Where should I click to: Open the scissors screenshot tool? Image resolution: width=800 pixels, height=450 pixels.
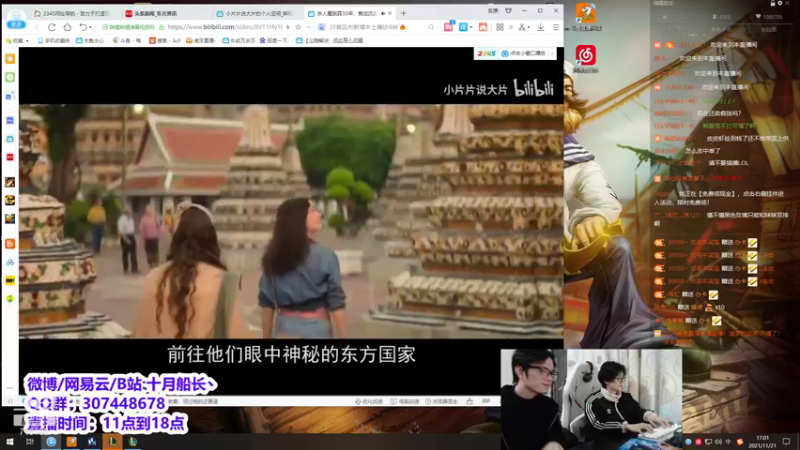click(521, 27)
